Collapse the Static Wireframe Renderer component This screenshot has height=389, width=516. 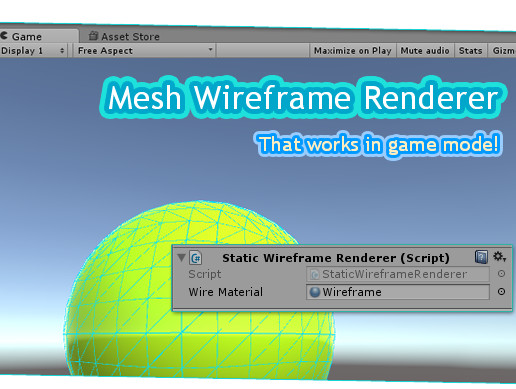[181, 258]
